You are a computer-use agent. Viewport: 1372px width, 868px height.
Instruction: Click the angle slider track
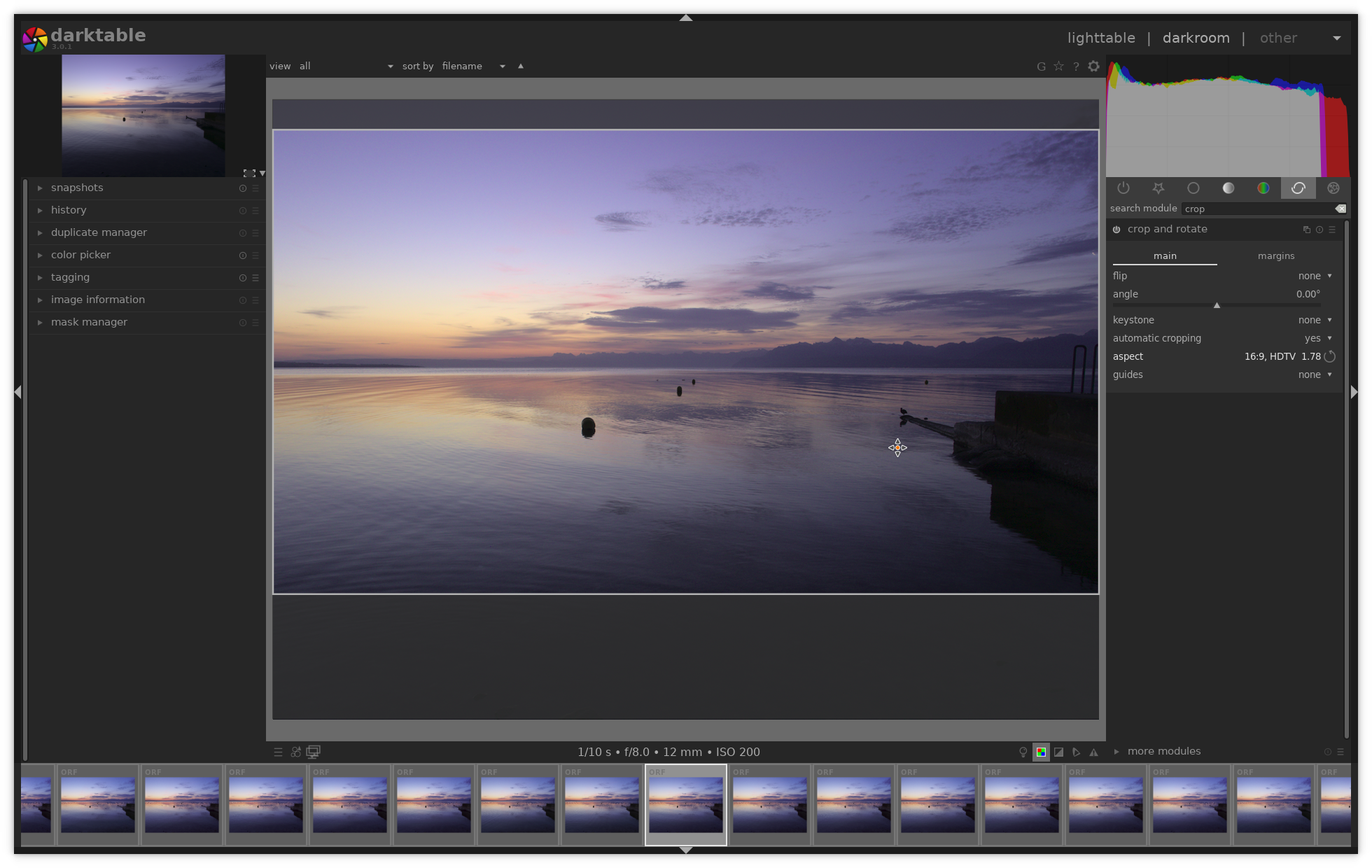pyautogui.click(x=1216, y=305)
